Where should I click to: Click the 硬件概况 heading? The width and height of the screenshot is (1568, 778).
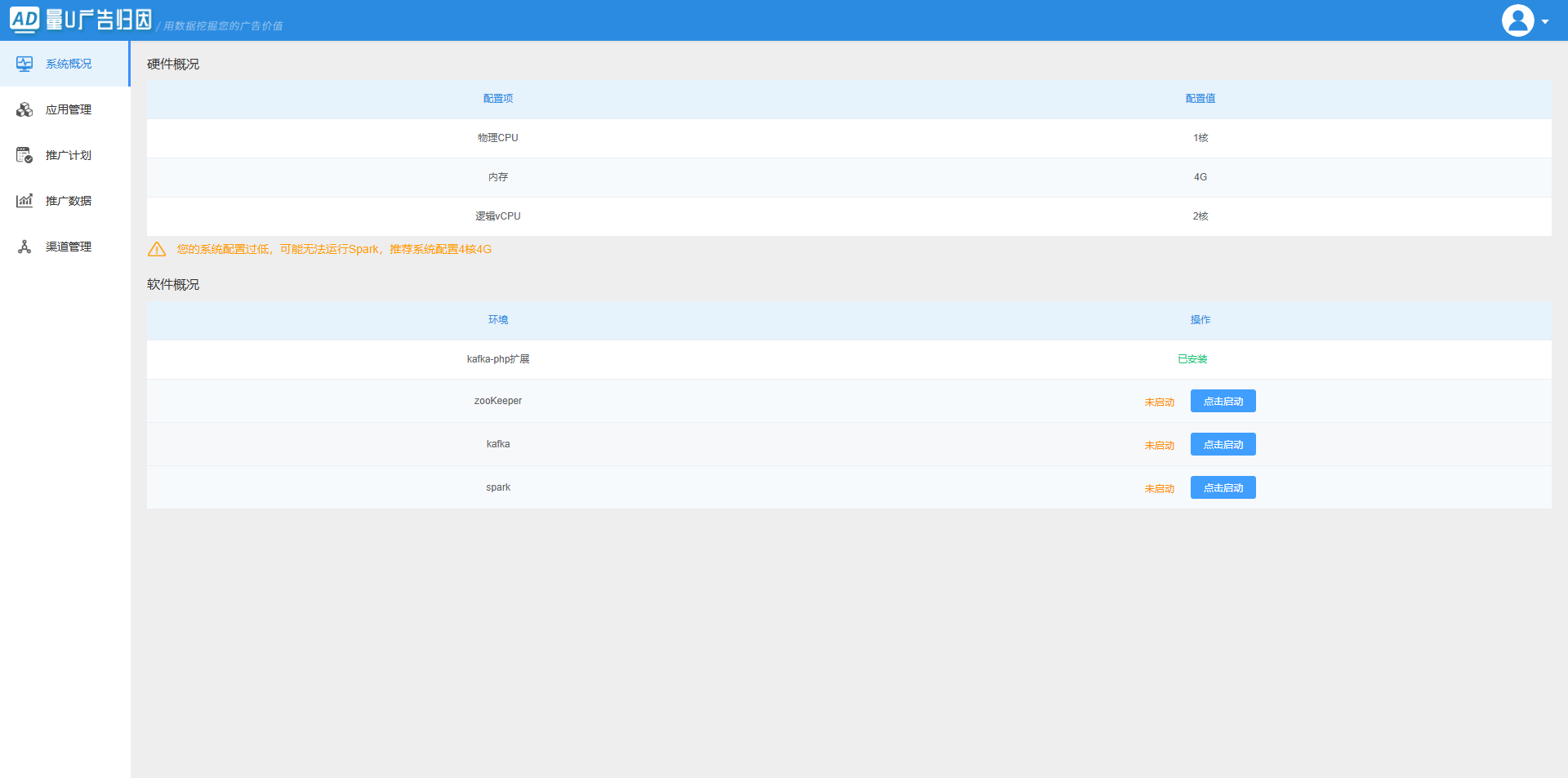pos(173,64)
